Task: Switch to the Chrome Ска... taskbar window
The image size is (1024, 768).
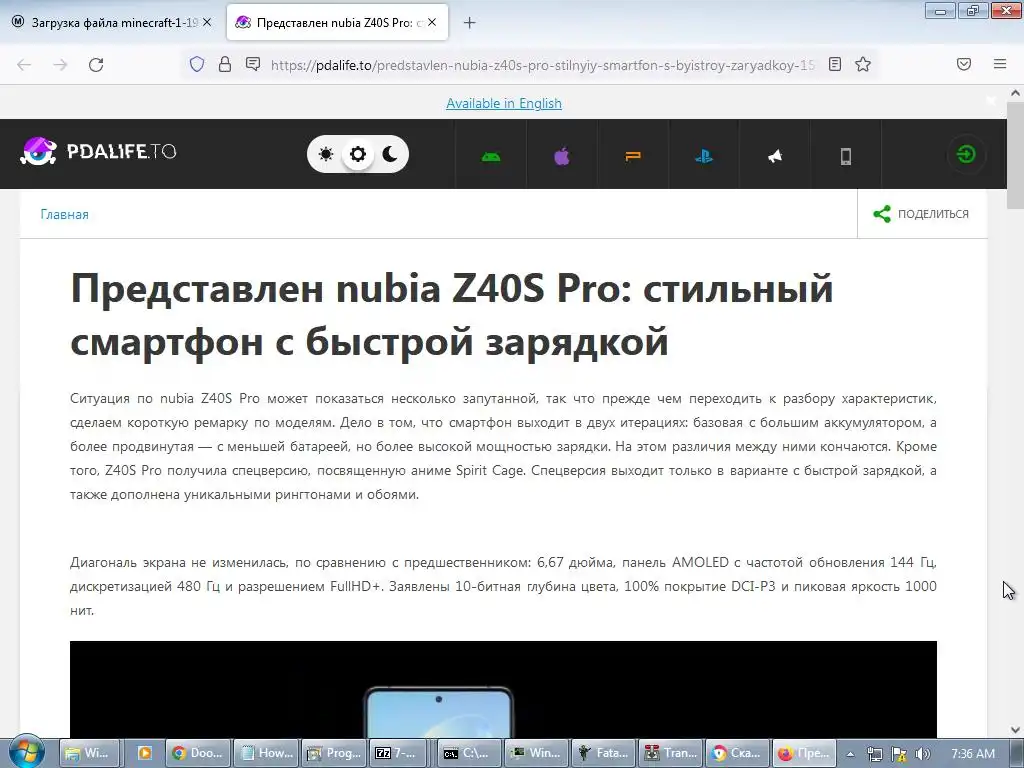Action: coord(737,753)
